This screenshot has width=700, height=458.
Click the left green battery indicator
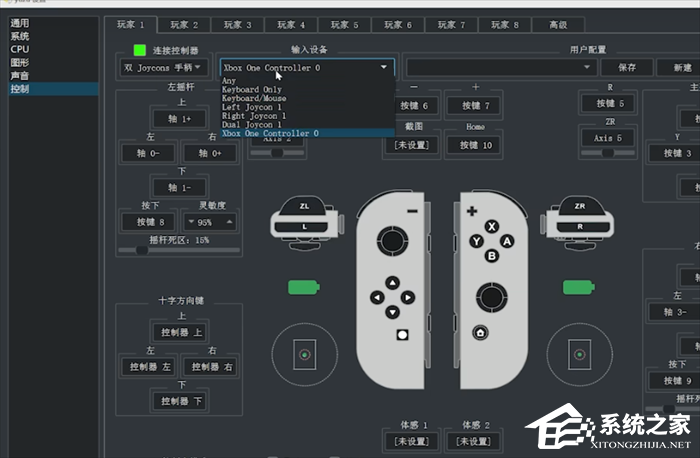click(304, 287)
